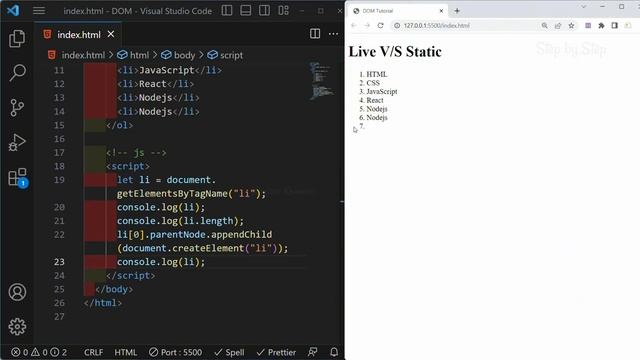The image size is (640, 360).
Task: Close the DOM Tutorial browser tab
Action: click(441, 11)
